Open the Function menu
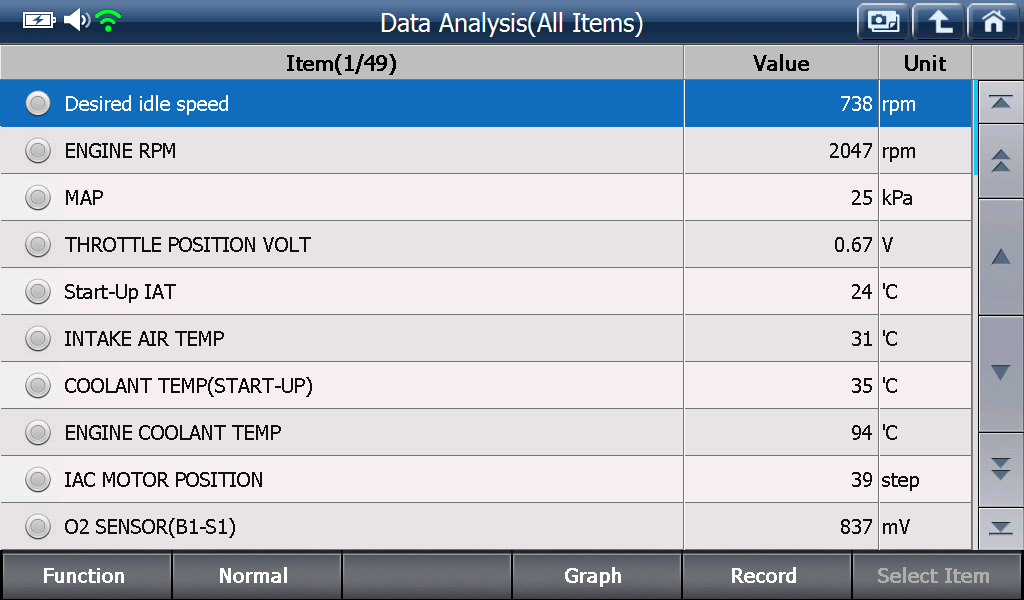This screenshot has height=600, width=1024. 86,576
